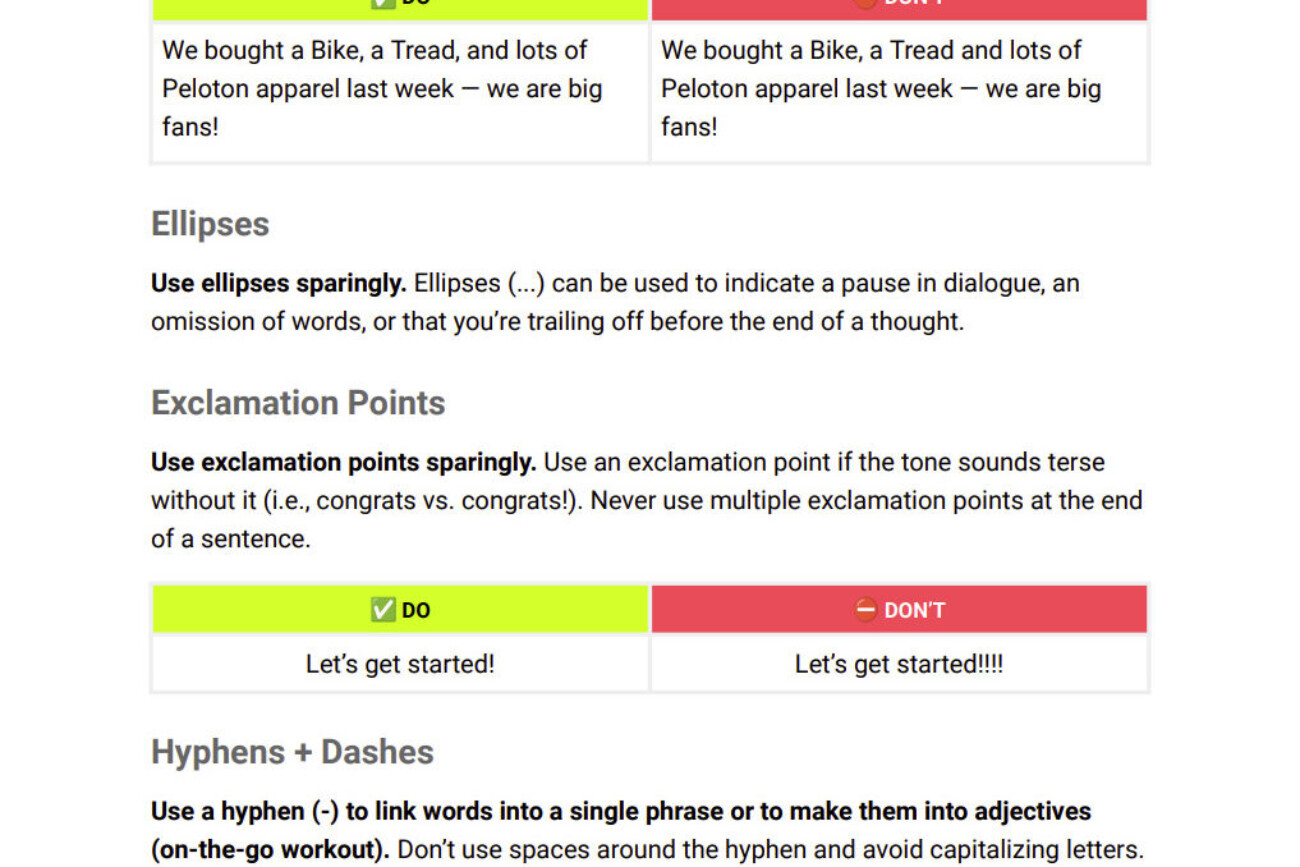Click the bold "Use ellipses sparingly." text
This screenshot has width=1300, height=867.
278,283
